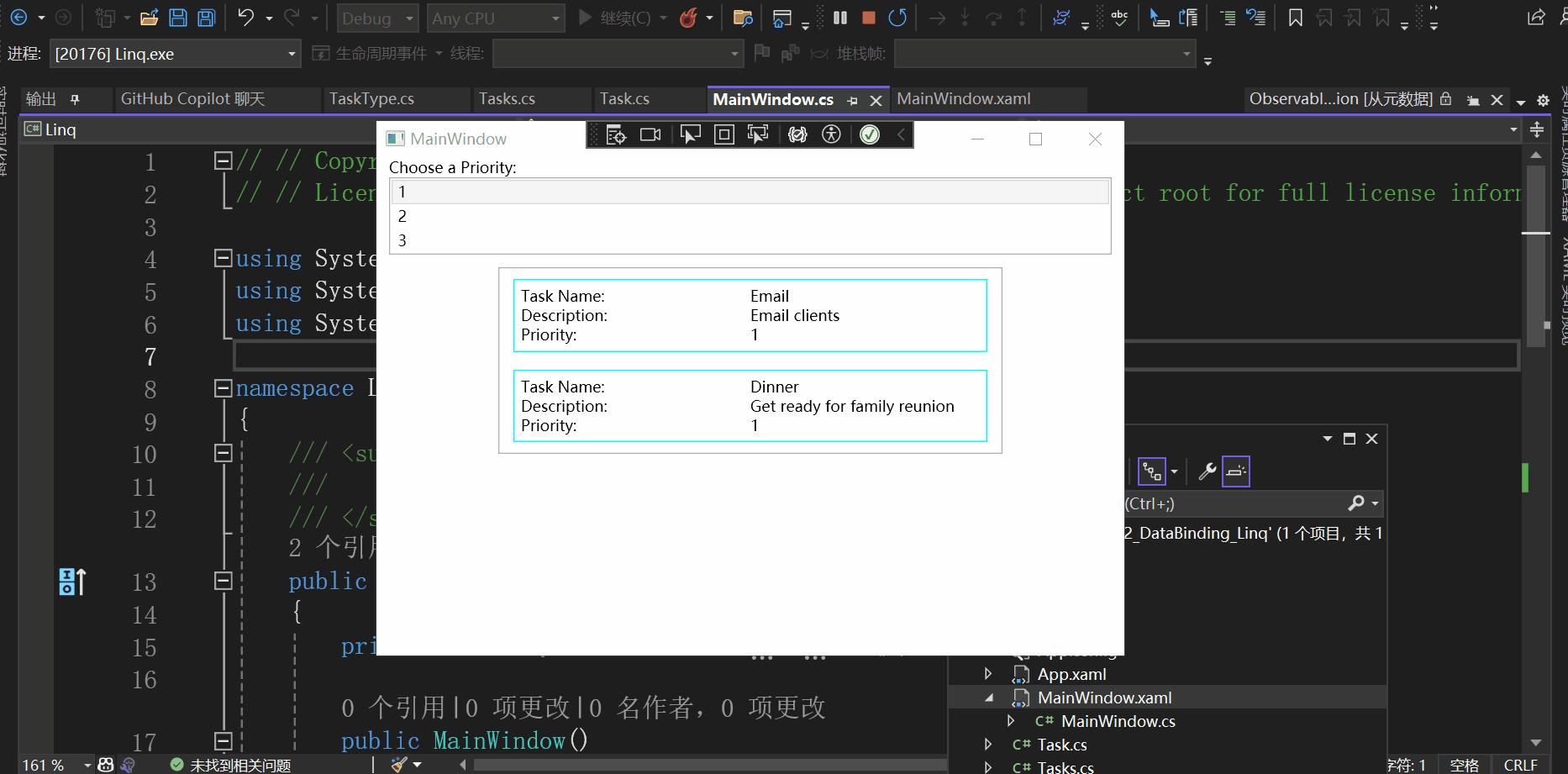Click the Save All icon
The width and height of the screenshot is (1568, 774).
(x=205, y=17)
